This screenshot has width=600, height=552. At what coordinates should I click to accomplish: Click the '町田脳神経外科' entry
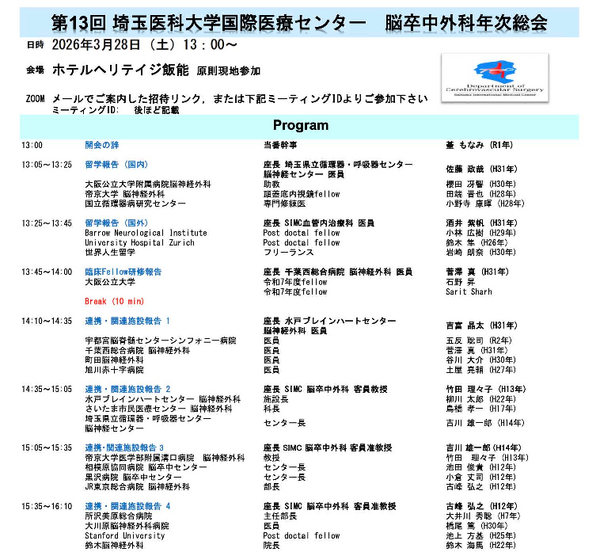pyautogui.click(x=114, y=360)
